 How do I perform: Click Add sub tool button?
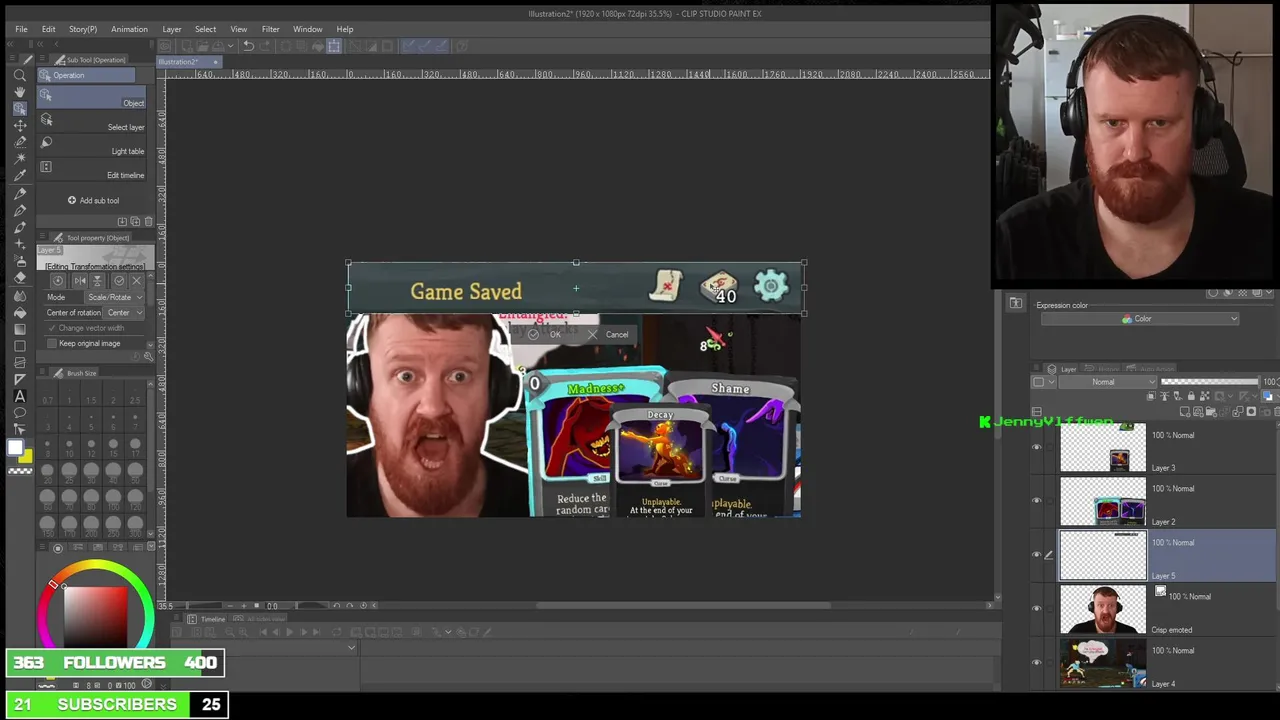(93, 200)
